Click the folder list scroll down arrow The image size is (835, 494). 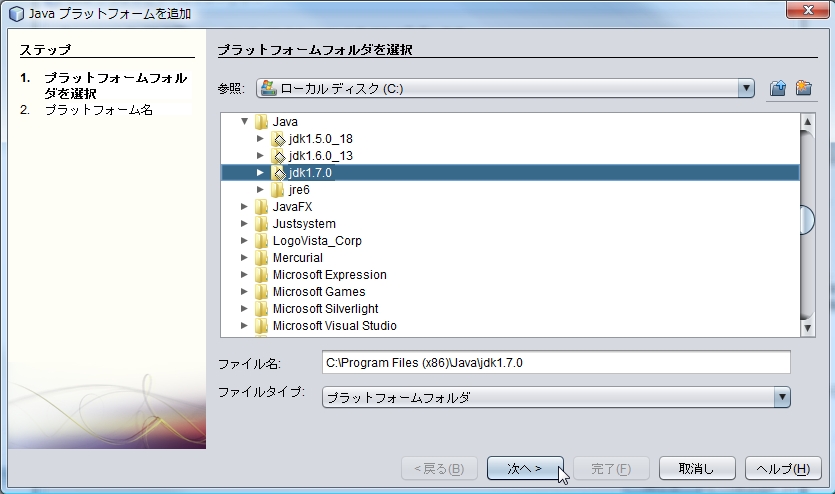tap(807, 327)
